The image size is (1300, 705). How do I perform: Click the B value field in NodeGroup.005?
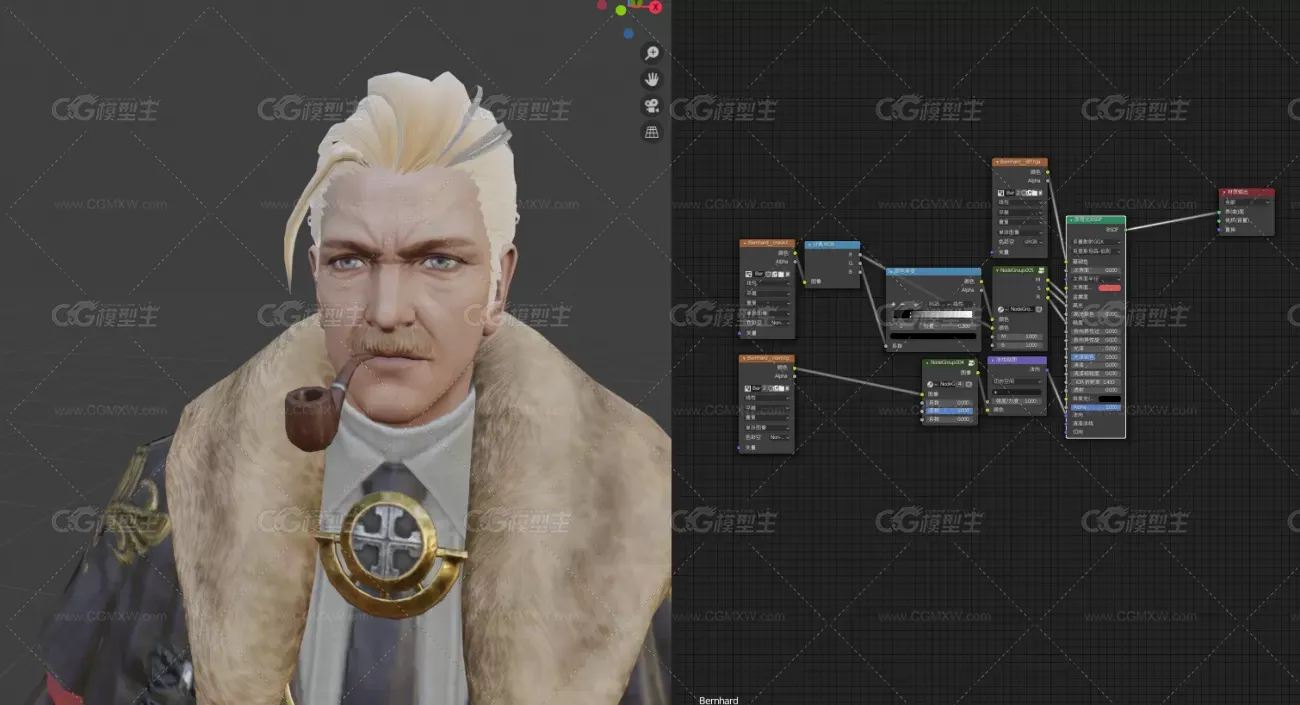click(x=1020, y=345)
